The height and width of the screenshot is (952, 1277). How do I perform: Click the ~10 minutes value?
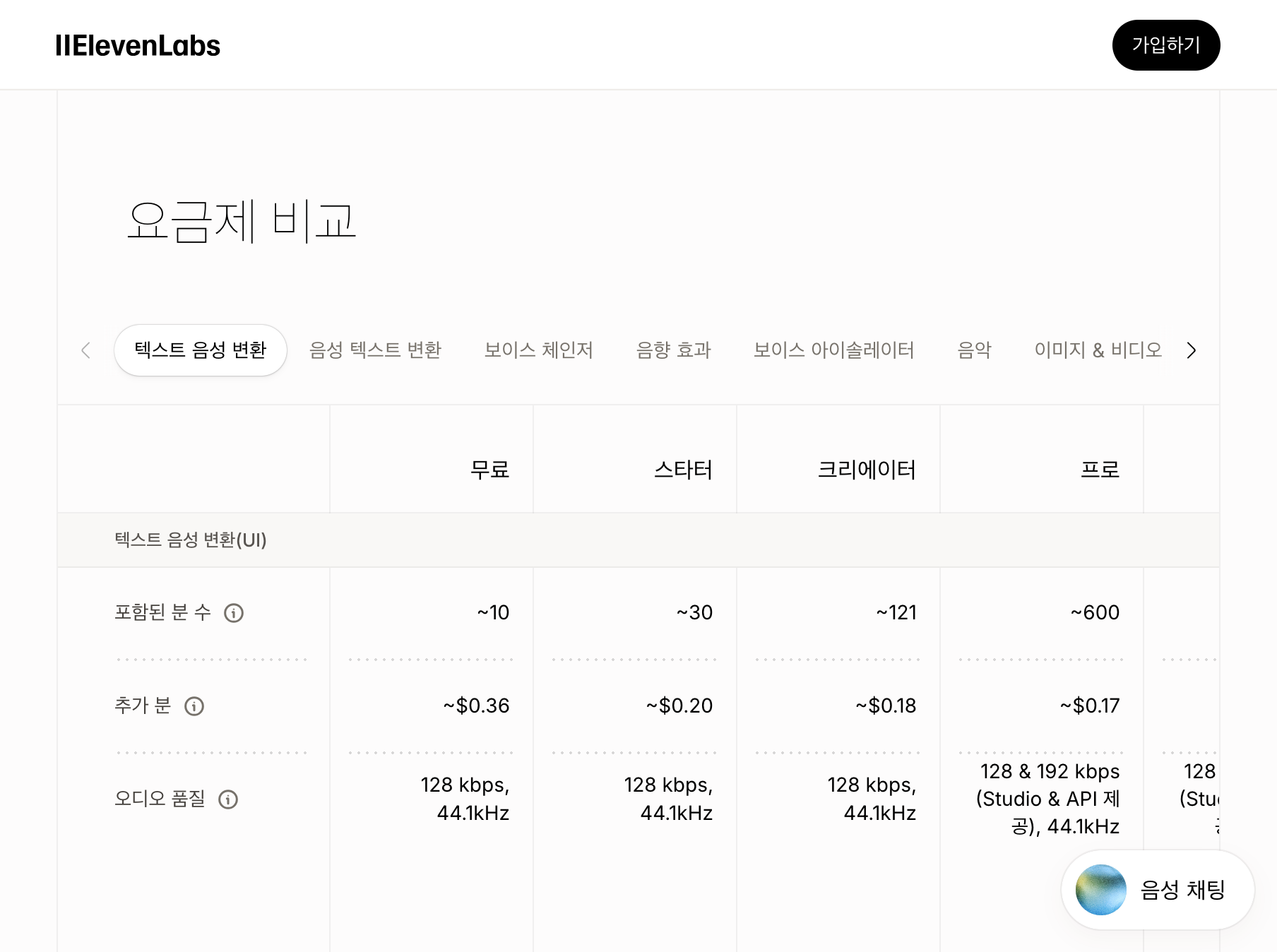tap(493, 612)
